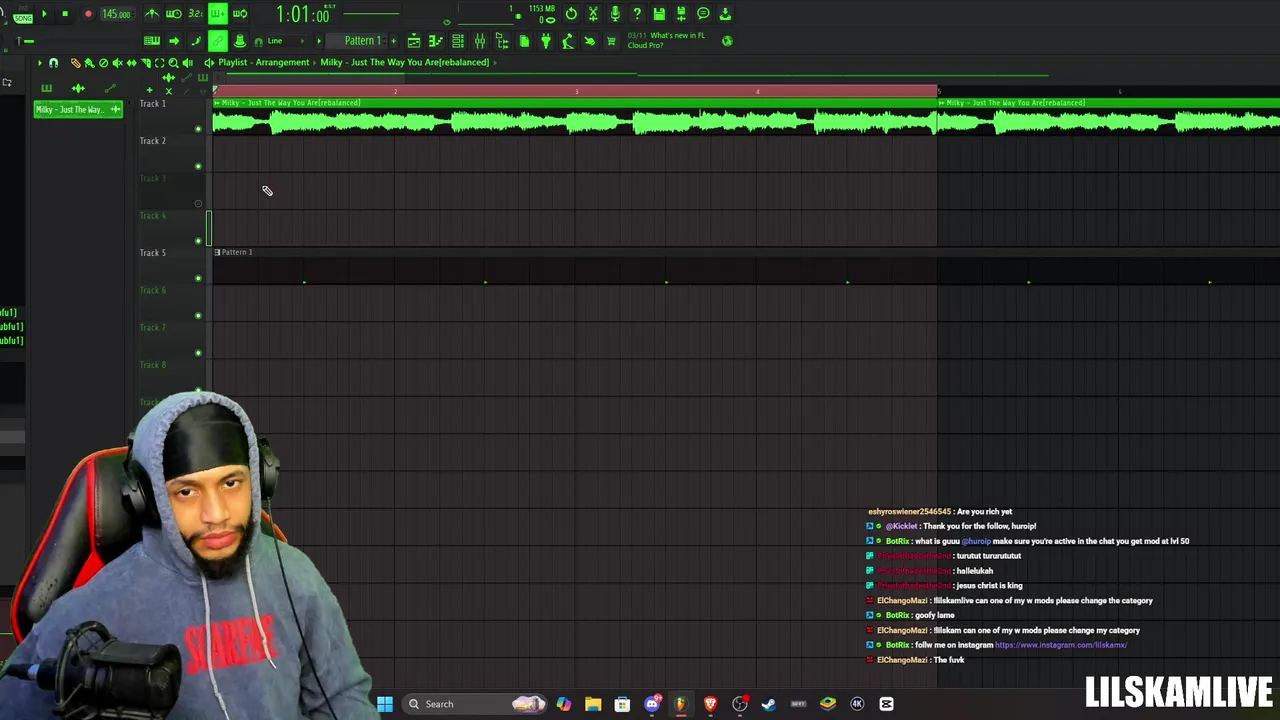Image resolution: width=1280 pixels, height=720 pixels.
Task: Open the Mixer icon
Action: coord(480,41)
